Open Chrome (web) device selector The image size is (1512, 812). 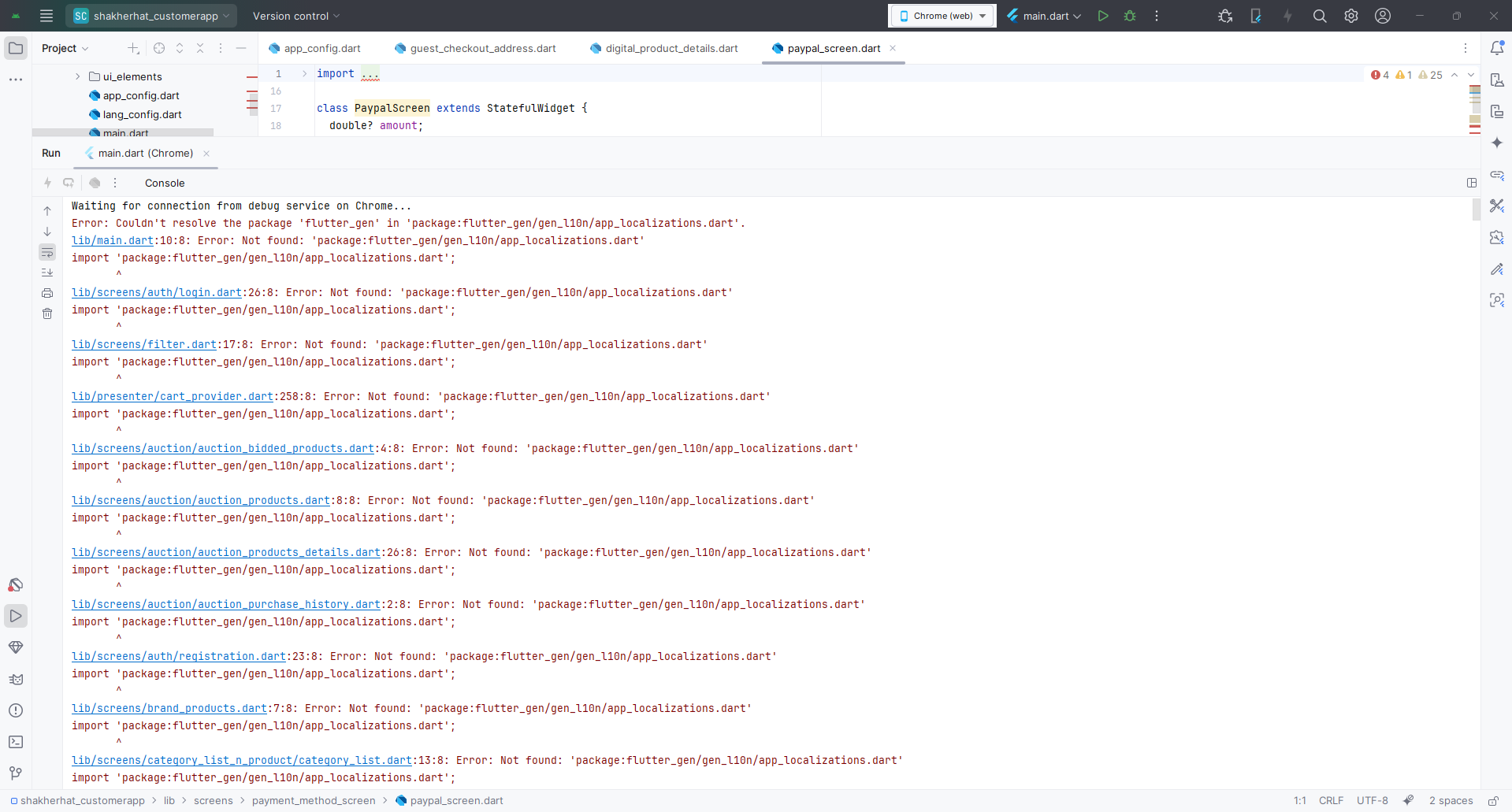tap(942, 16)
